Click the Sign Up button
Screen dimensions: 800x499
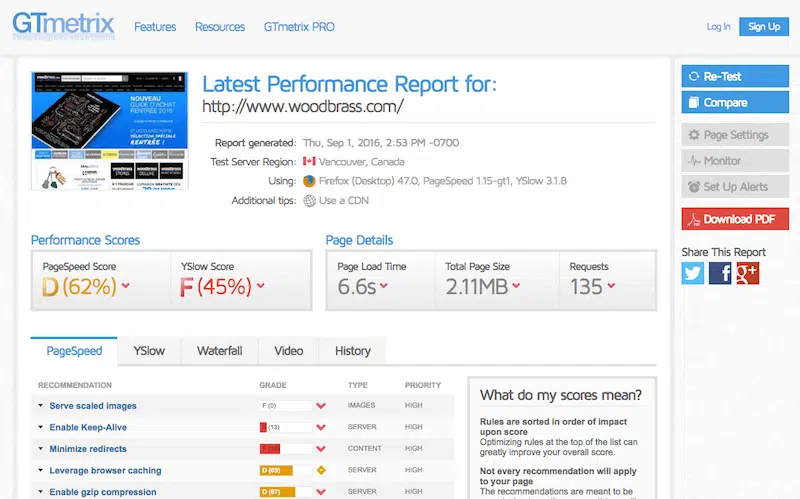[x=764, y=27]
